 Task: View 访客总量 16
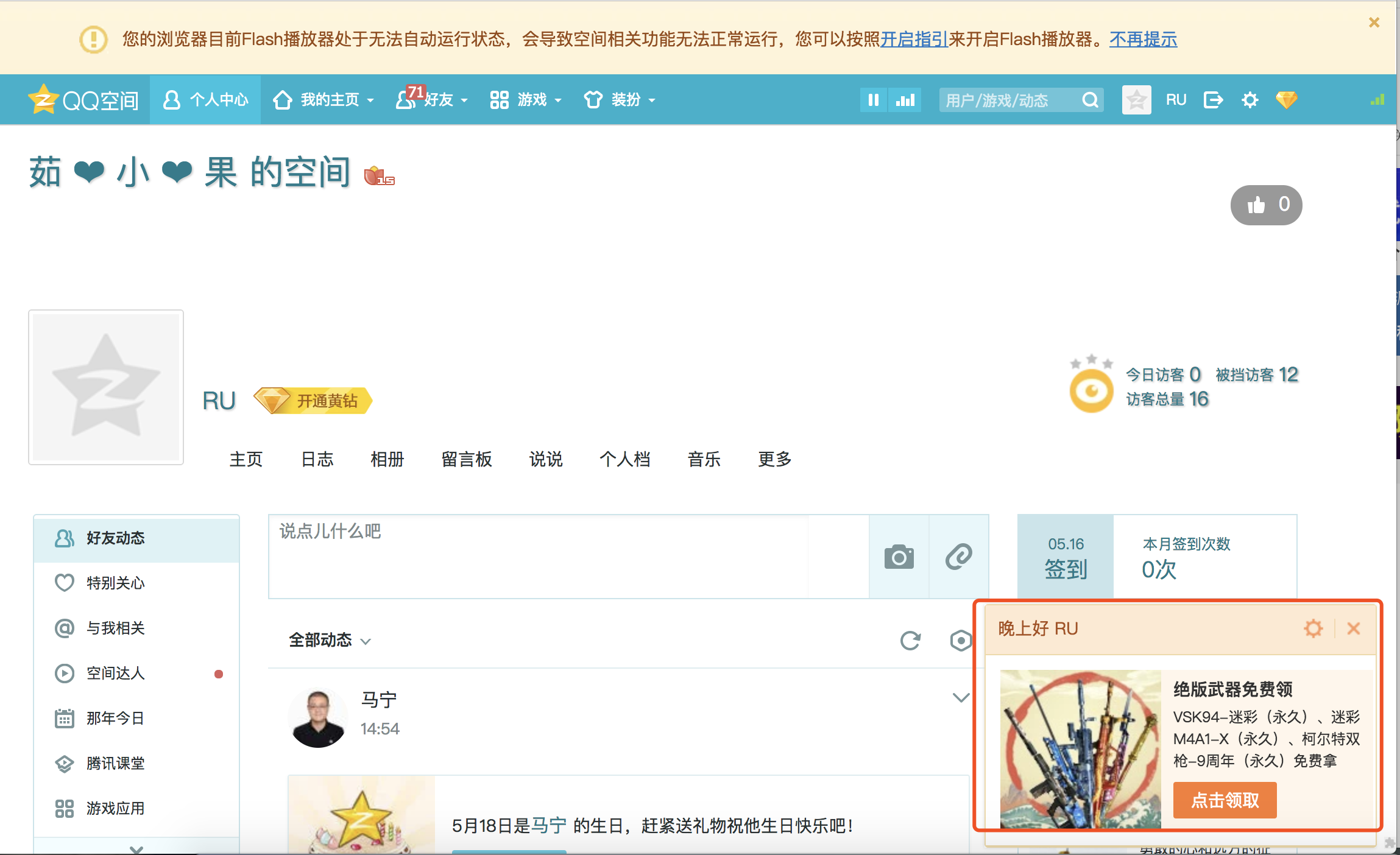tap(1167, 399)
